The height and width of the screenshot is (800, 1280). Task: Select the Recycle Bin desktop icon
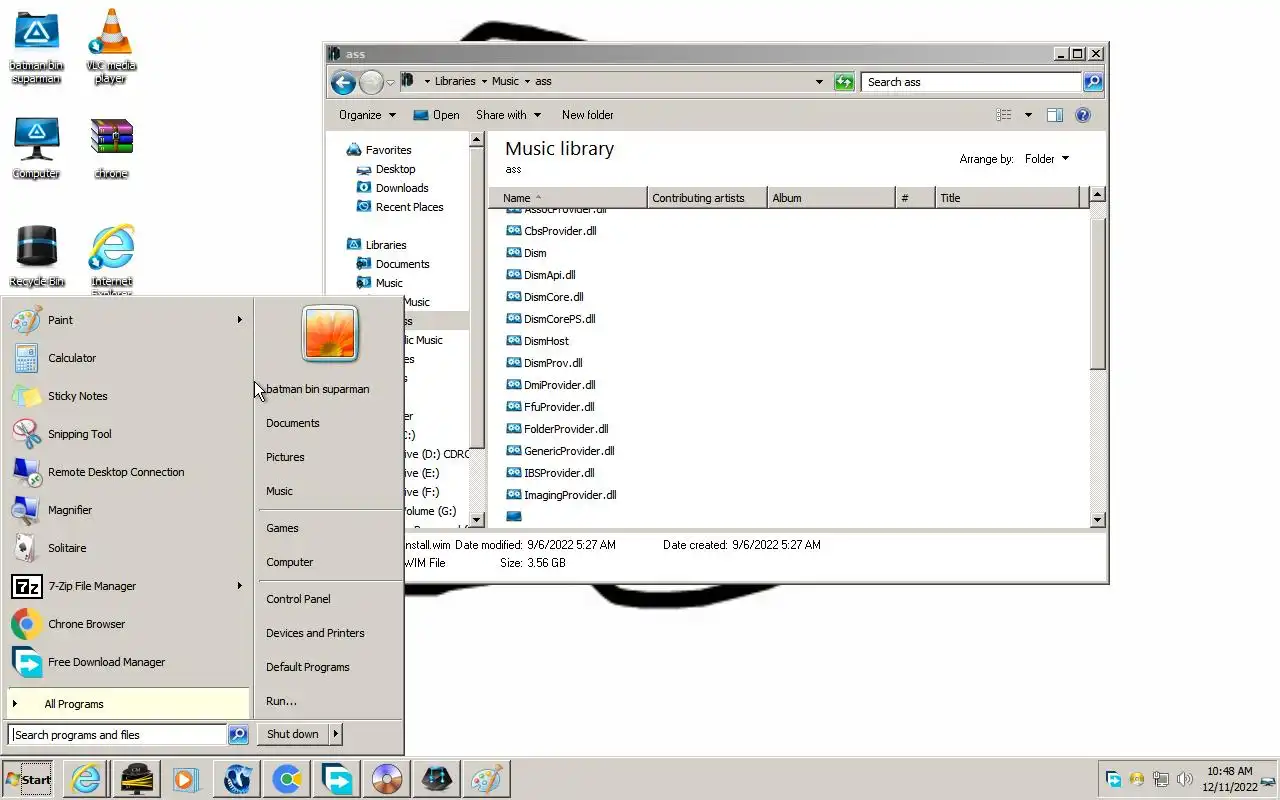click(37, 256)
